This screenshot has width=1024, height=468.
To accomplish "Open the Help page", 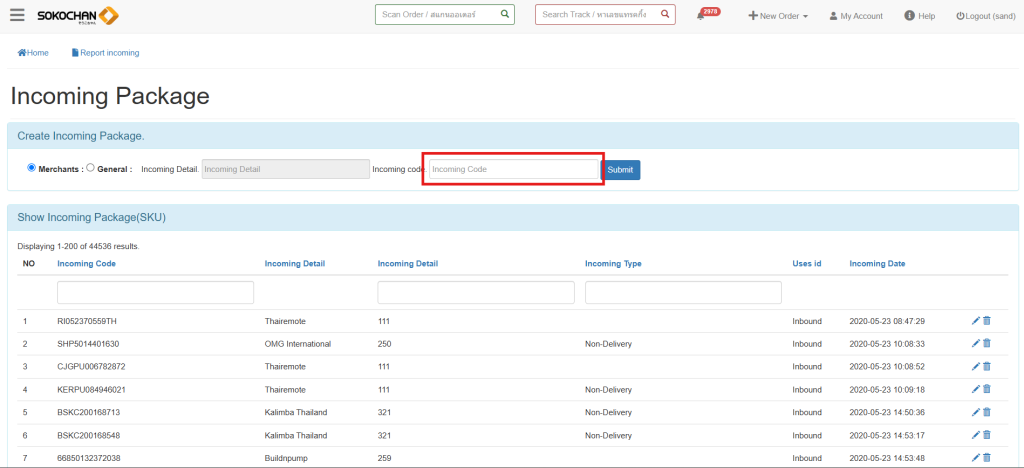I will pyautogui.click(x=919, y=16).
